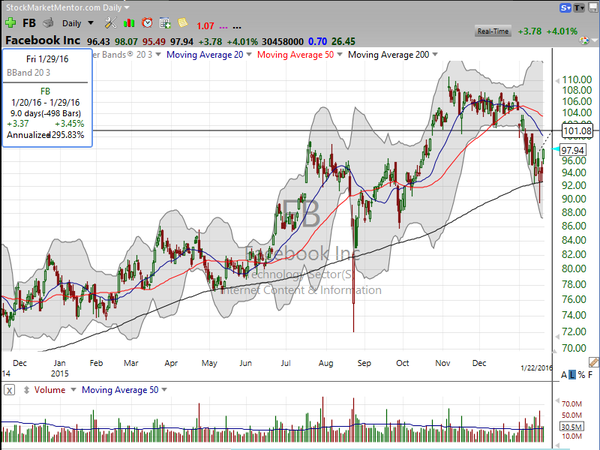Click the 30.5M volume axis marker
This screenshot has height=450, width=600.
[x=572, y=426]
